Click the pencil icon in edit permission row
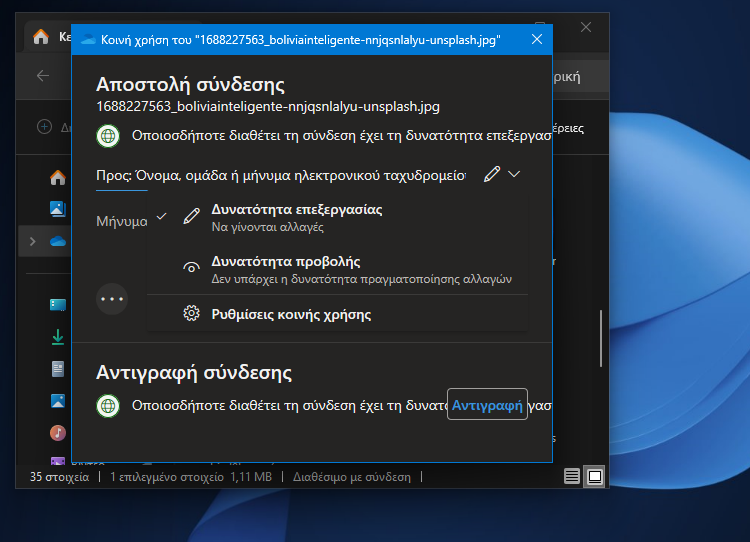 pyautogui.click(x=191, y=216)
